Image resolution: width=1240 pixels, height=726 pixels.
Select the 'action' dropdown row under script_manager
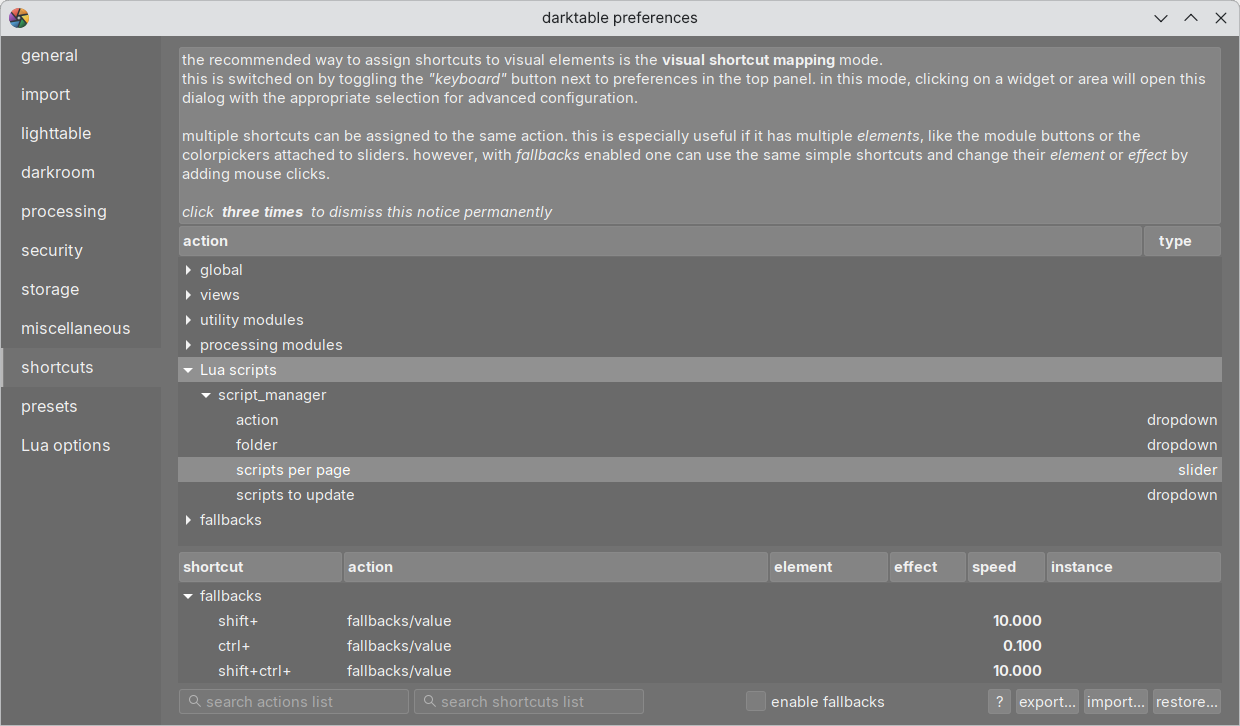pyautogui.click(x=700, y=420)
